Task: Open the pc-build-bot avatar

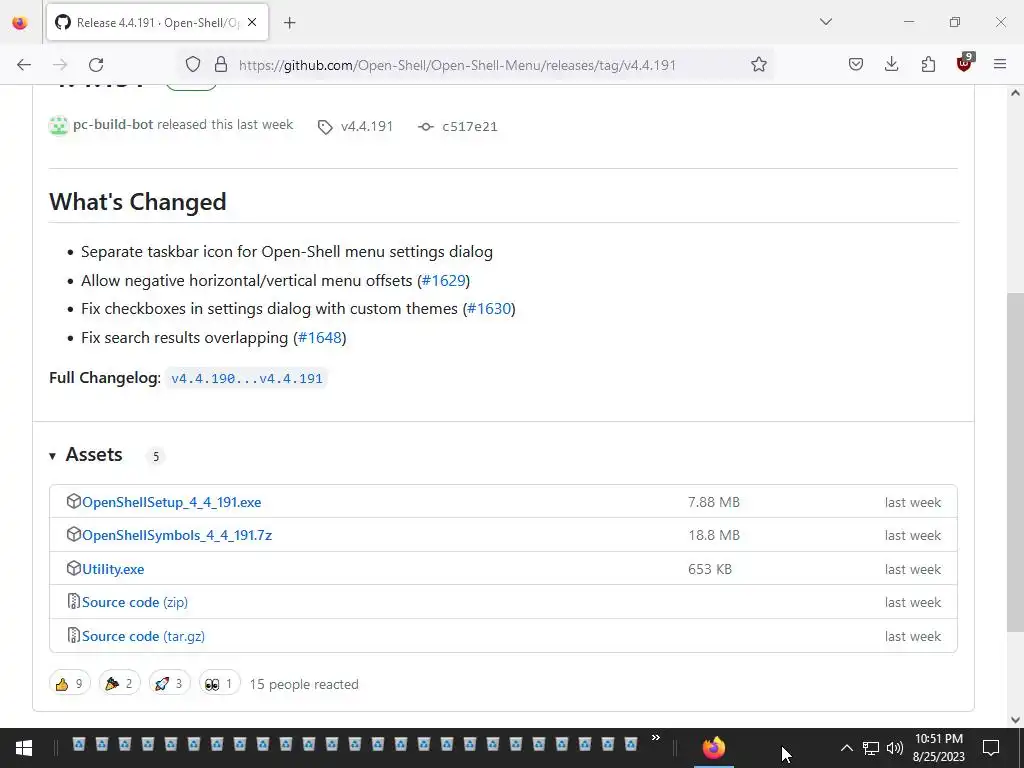Action: pos(59,125)
